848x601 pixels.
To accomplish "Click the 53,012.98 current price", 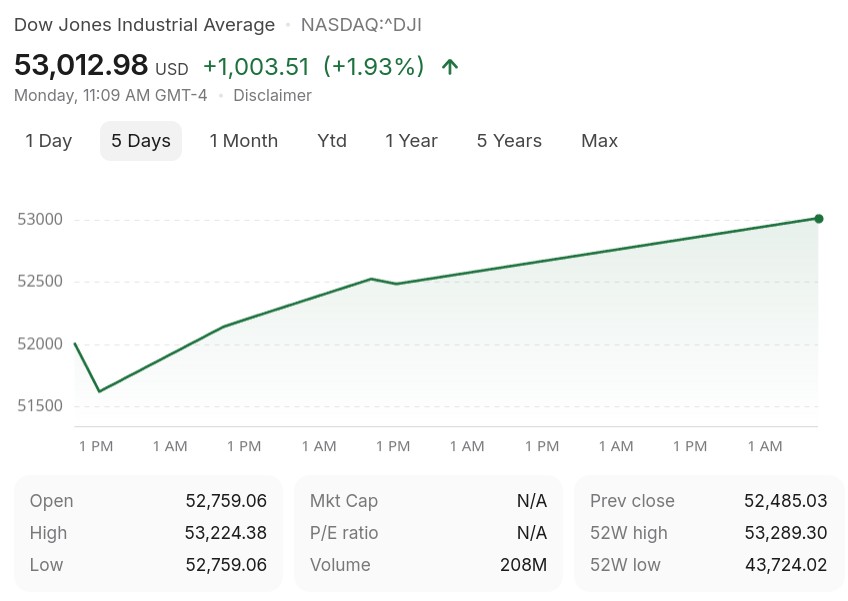I will (x=81, y=65).
